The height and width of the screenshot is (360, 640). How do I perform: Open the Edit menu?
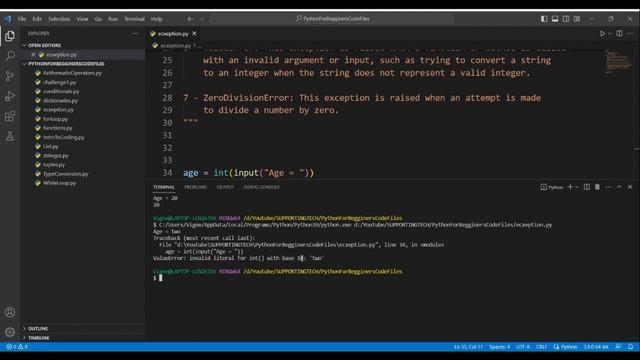coord(37,19)
